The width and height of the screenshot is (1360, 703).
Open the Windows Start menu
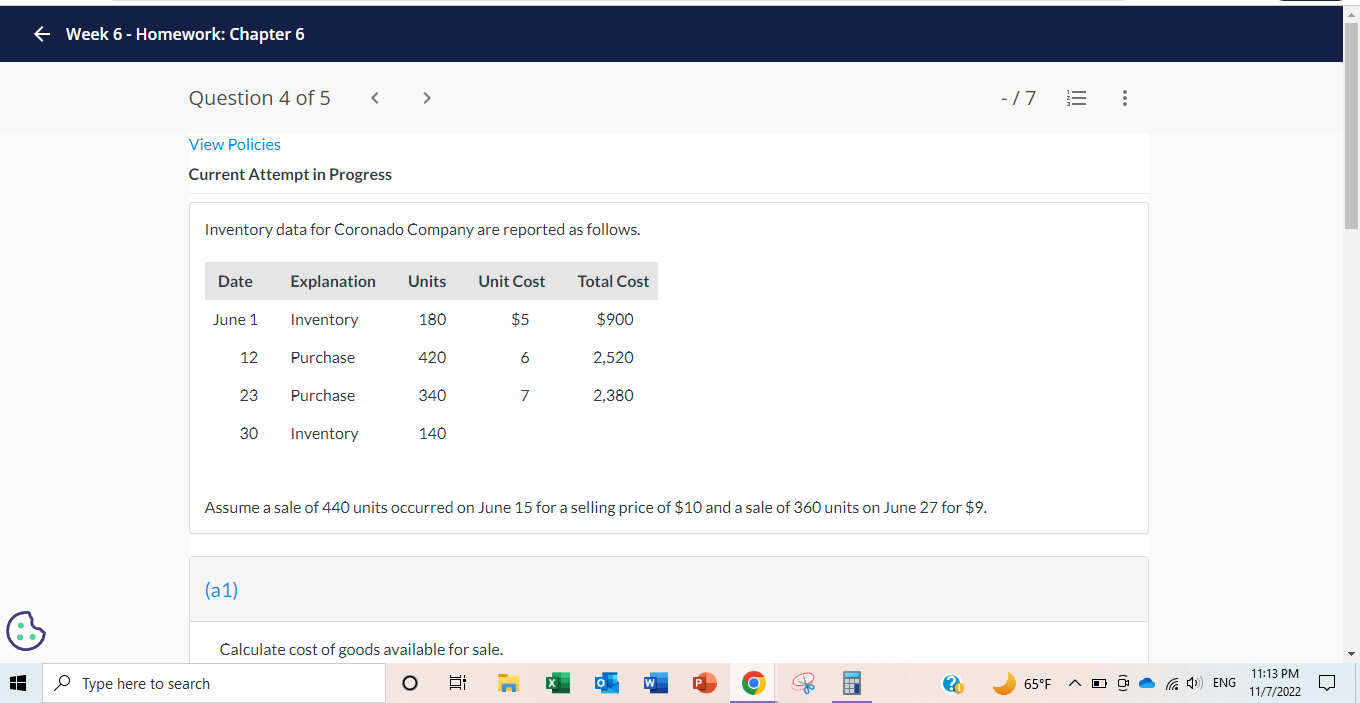coord(17,684)
